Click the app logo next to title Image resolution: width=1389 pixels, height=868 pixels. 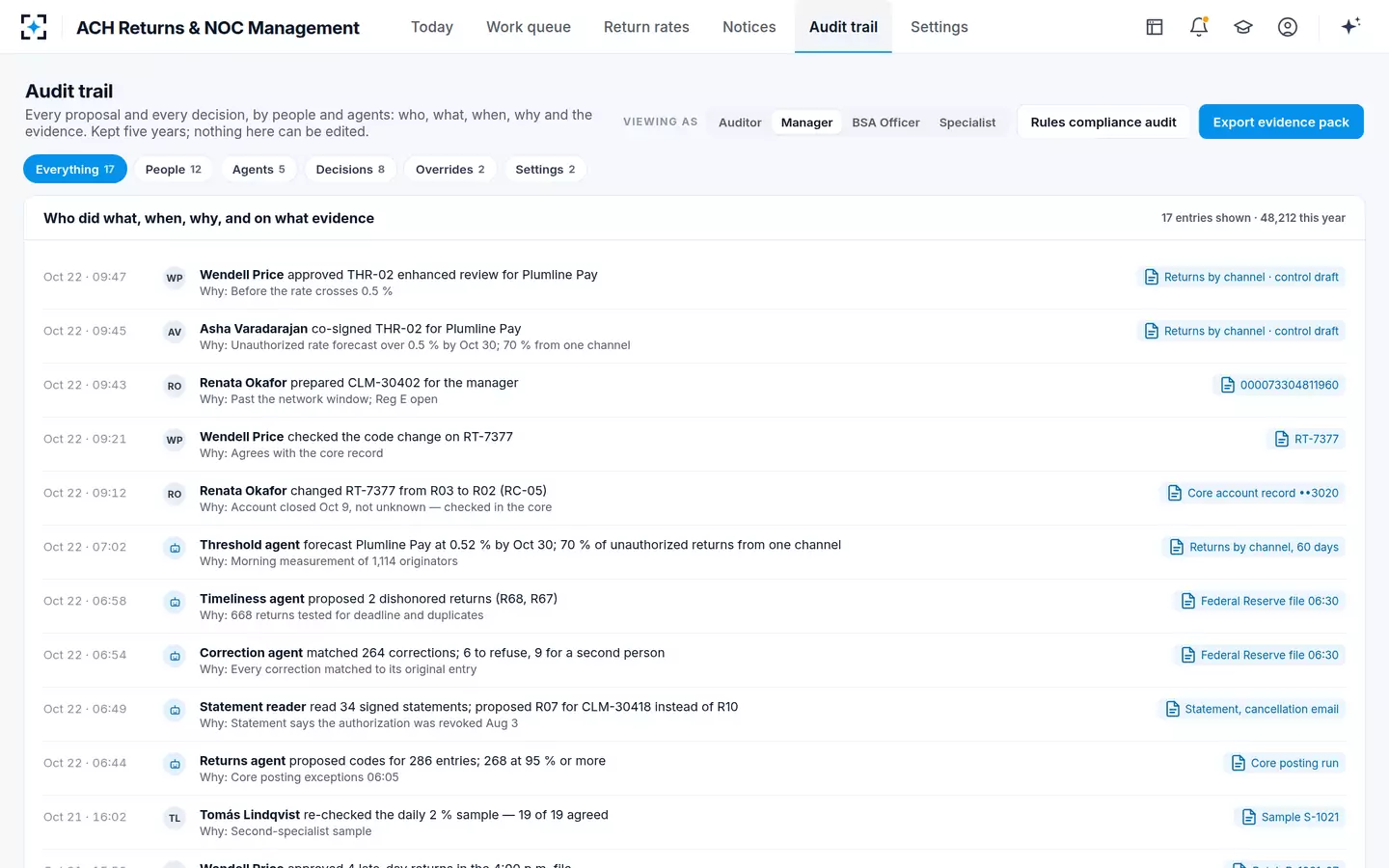pos(34,27)
